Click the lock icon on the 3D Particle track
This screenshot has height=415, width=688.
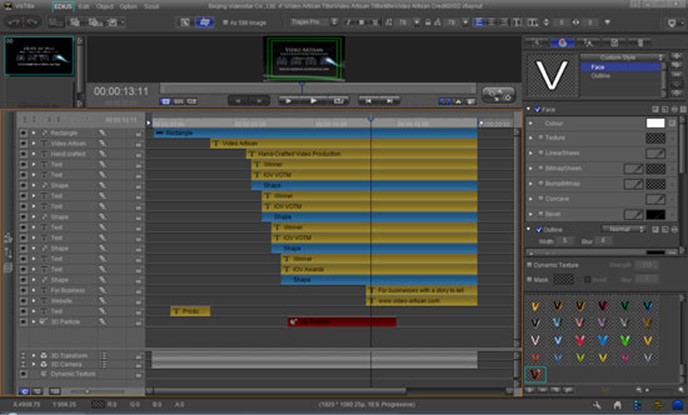[x=139, y=322]
